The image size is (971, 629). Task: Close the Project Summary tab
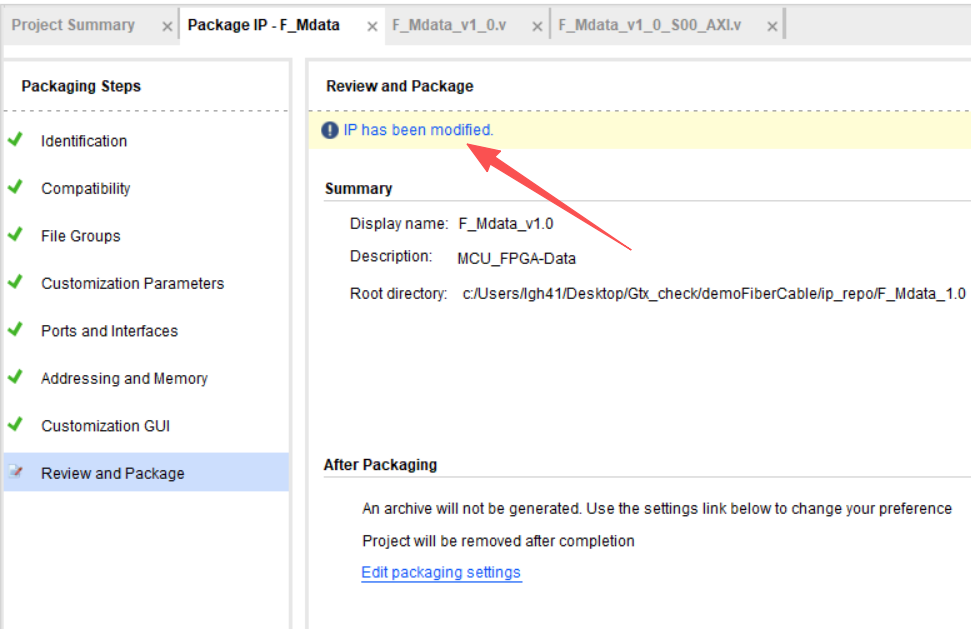pos(167,27)
